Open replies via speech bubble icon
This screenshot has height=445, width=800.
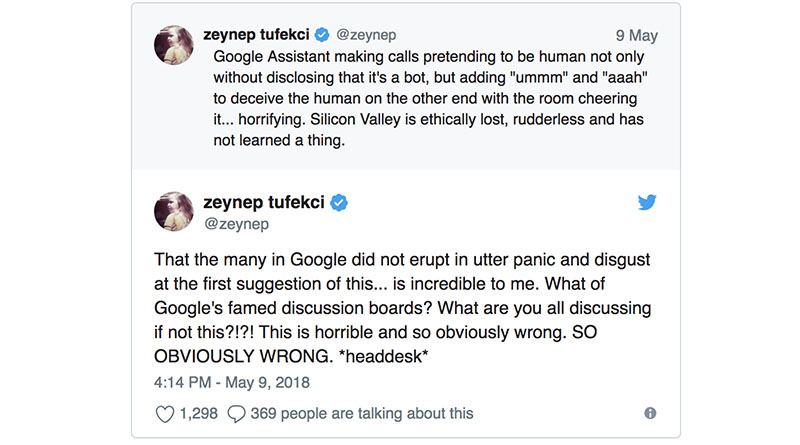[236, 414]
